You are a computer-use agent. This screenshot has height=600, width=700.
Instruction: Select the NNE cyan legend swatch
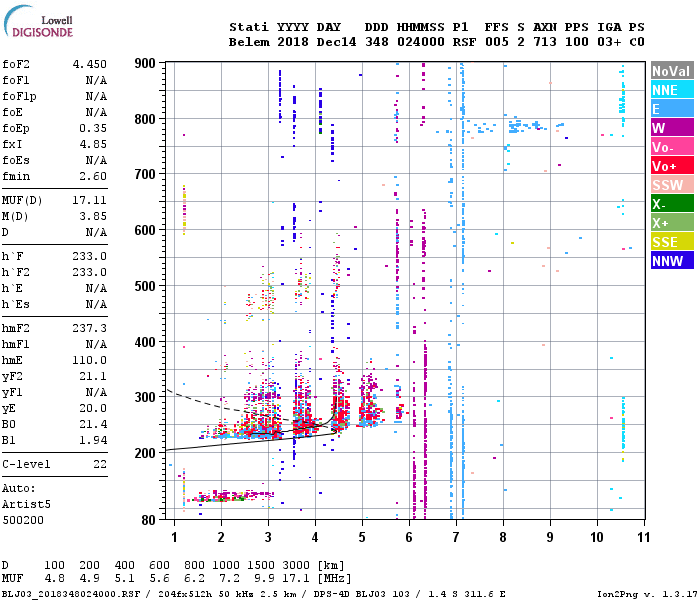(x=672, y=90)
